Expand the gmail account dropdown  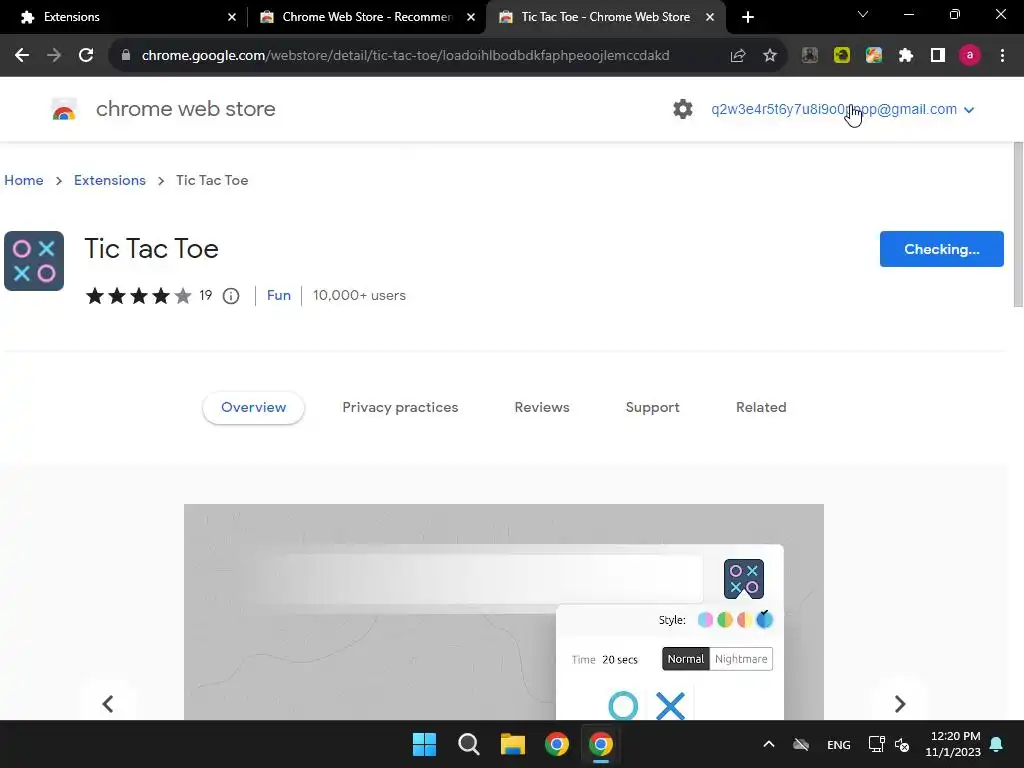[x=969, y=110]
